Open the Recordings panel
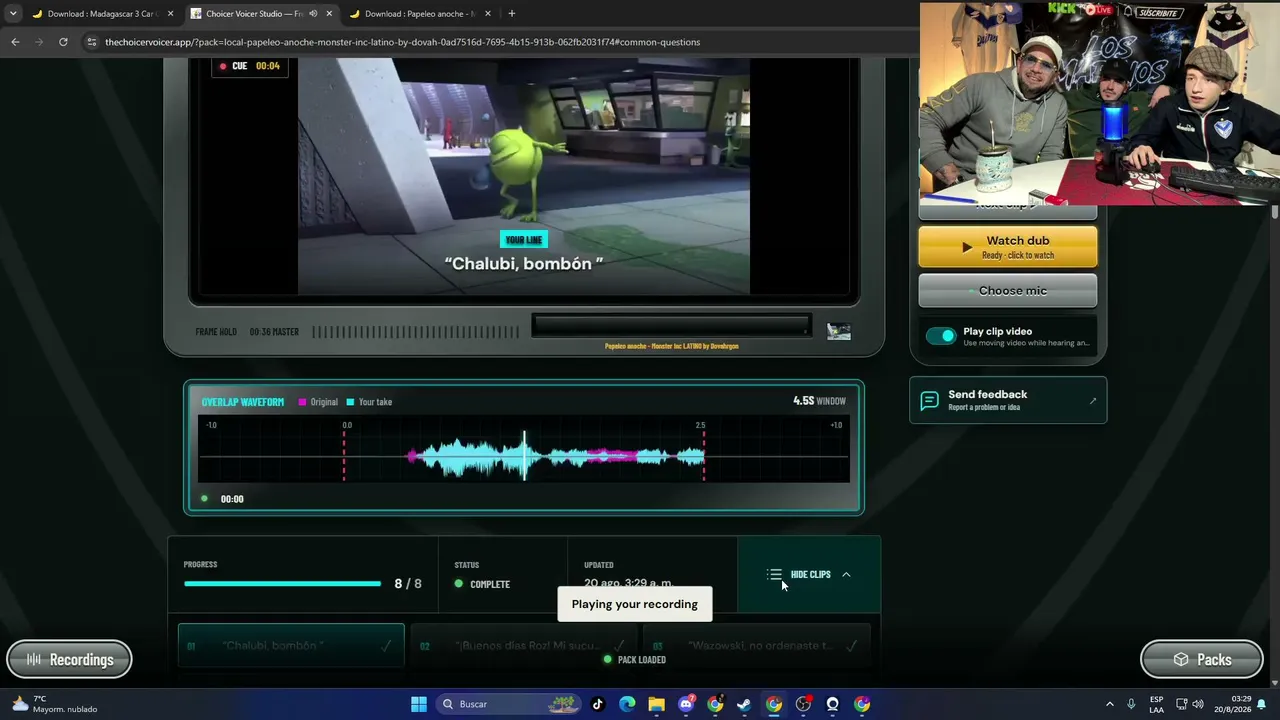Viewport: 1280px width, 720px height. (69, 659)
